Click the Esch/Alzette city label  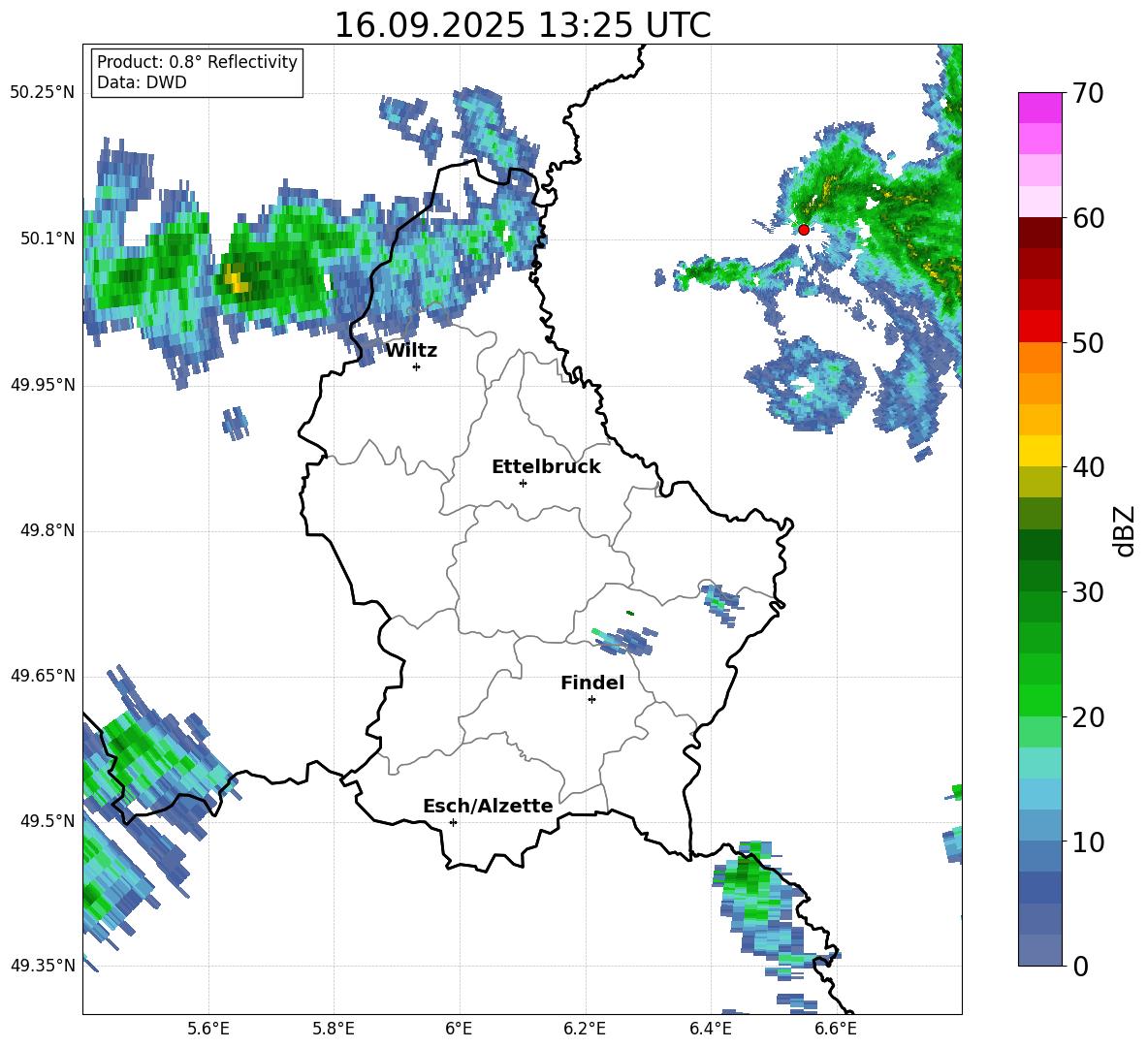coord(489,806)
